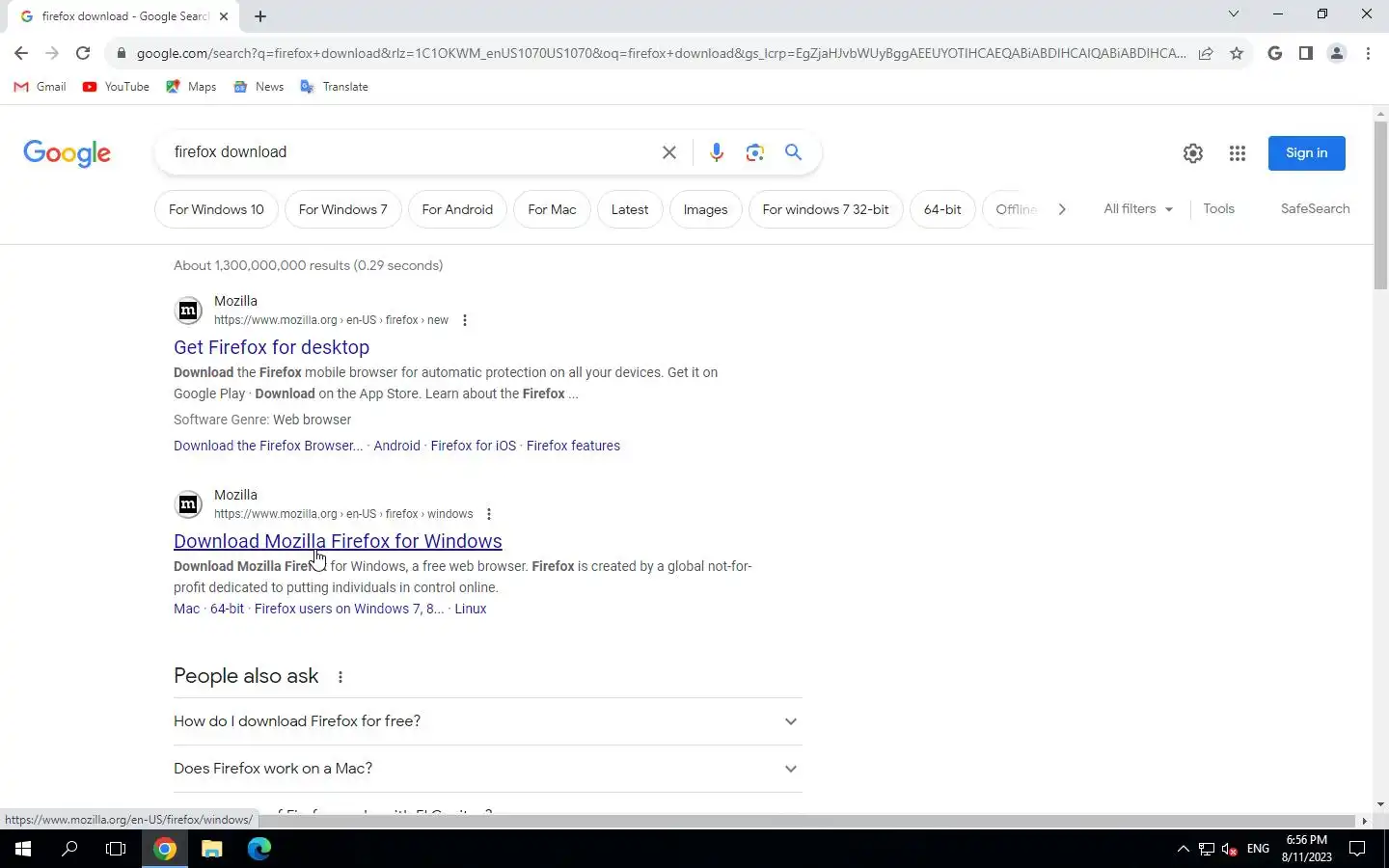This screenshot has height=868, width=1389.
Task: Open People also ask options menu
Action: pyautogui.click(x=340, y=677)
